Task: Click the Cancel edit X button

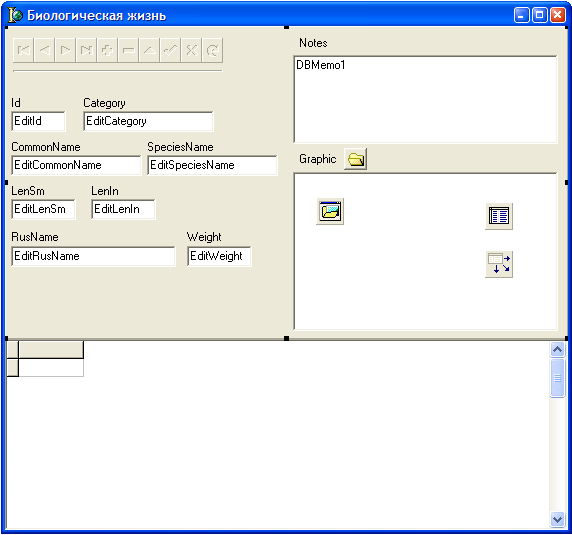Action: tap(192, 50)
